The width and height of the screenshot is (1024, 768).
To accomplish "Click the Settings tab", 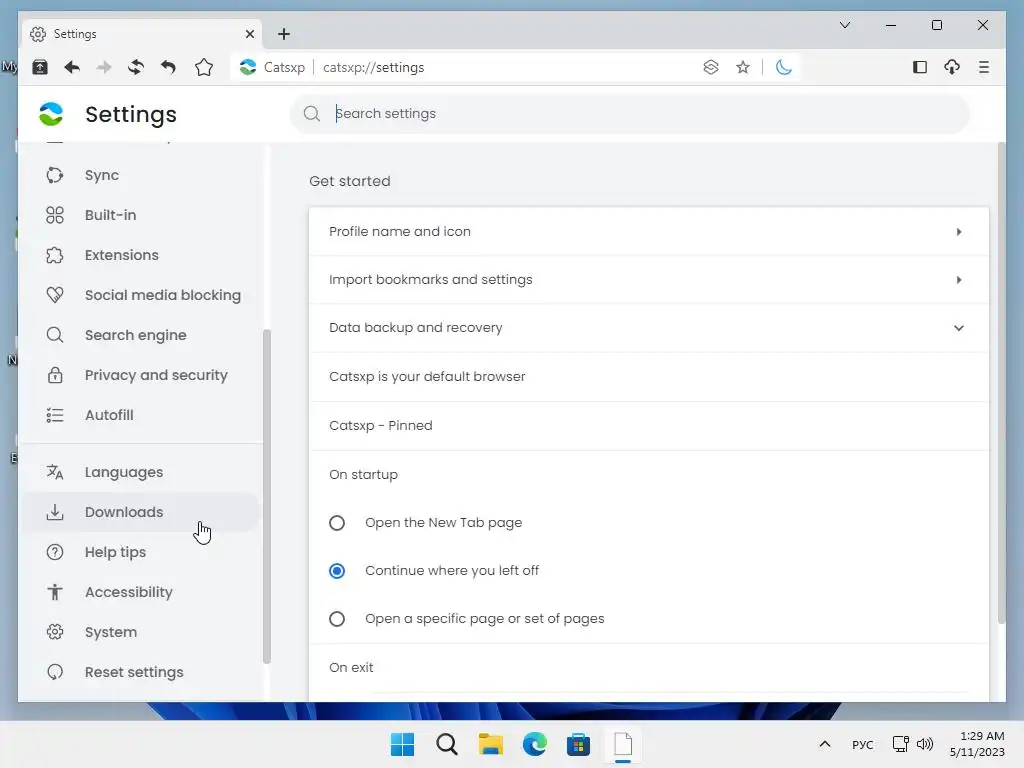I will click(142, 34).
